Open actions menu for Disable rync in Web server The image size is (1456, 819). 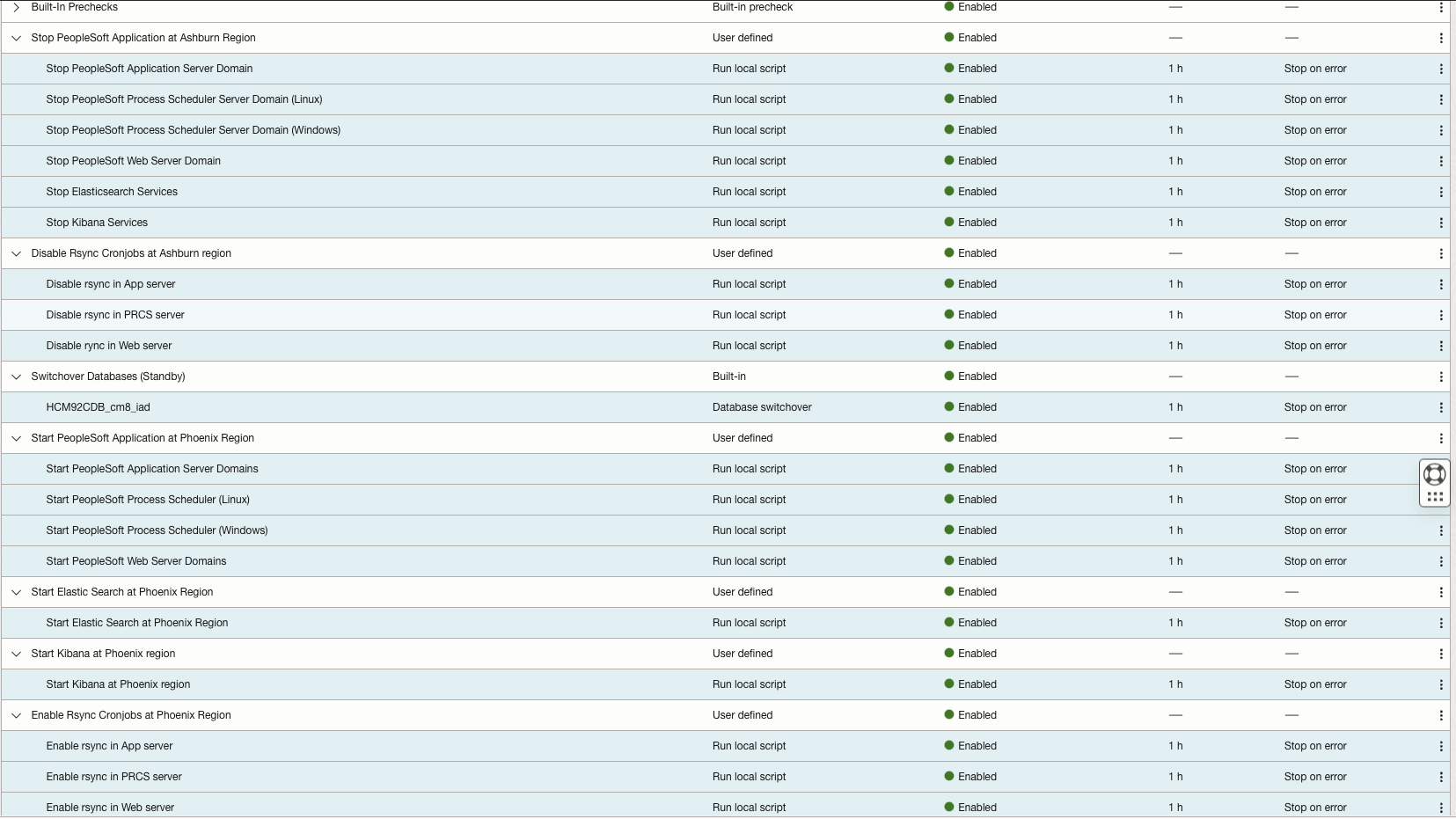point(1441,346)
